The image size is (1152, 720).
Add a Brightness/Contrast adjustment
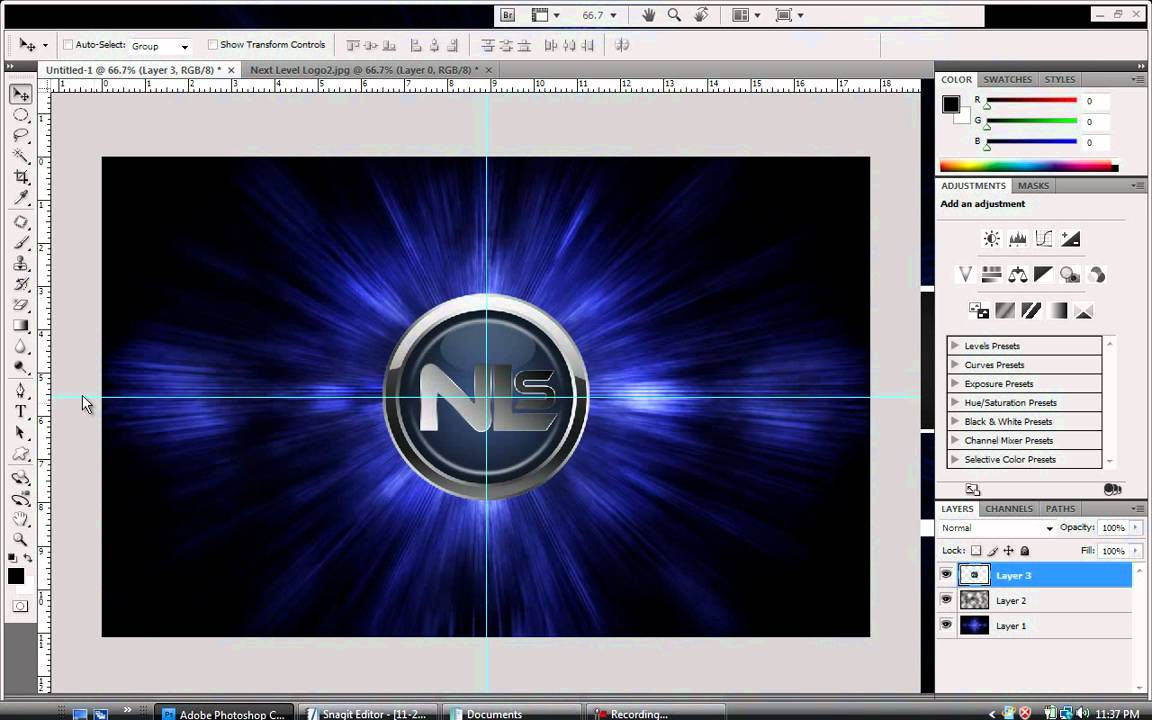991,238
